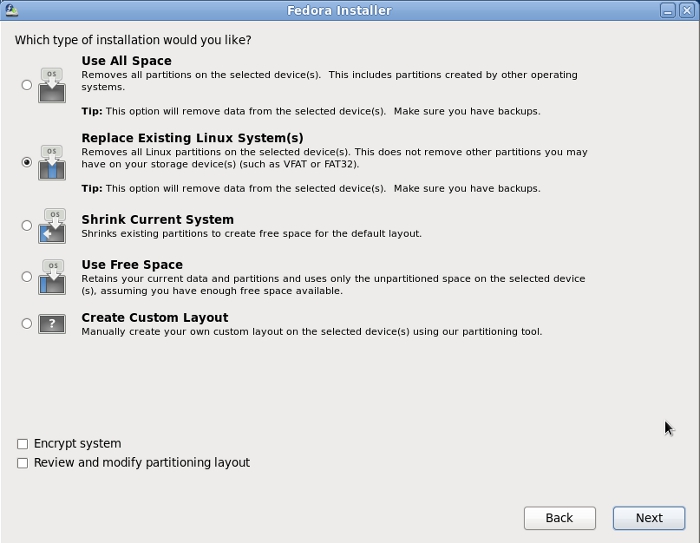Select the Create Custom Layout radio button
Image resolution: width=700 pixels, height=543 pixels.
(x=27, y=323)
